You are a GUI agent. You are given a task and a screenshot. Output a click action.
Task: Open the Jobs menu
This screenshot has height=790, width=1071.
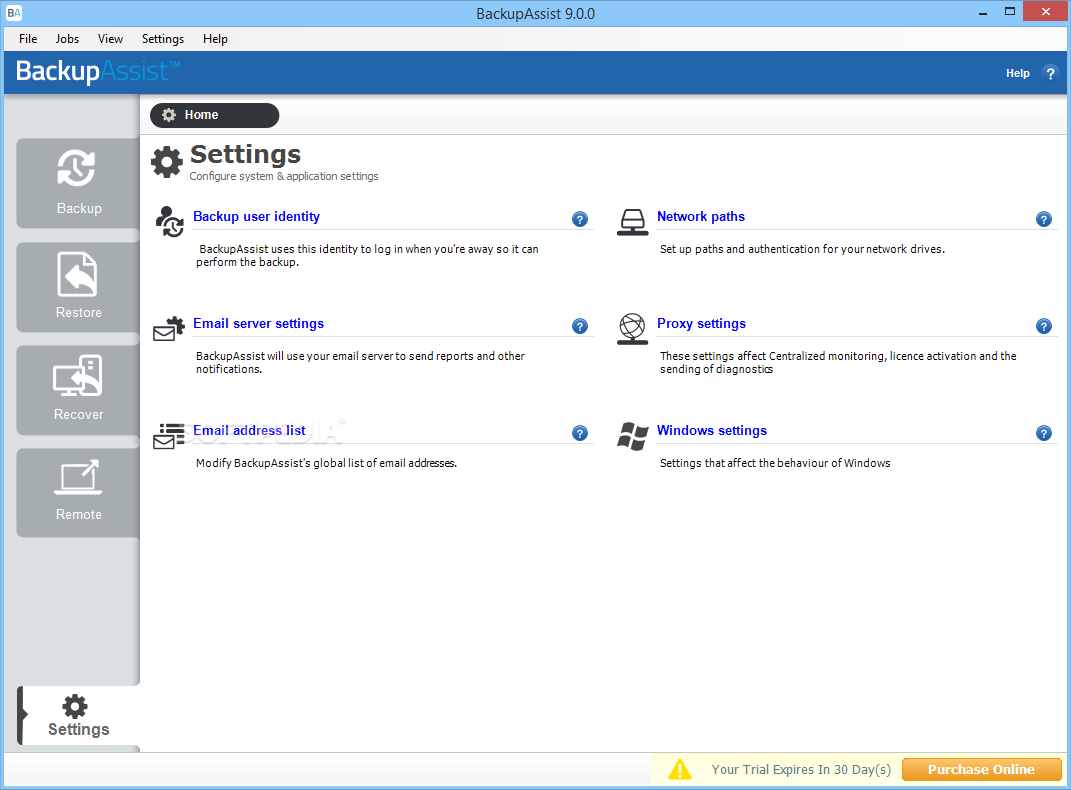[67, 39]
